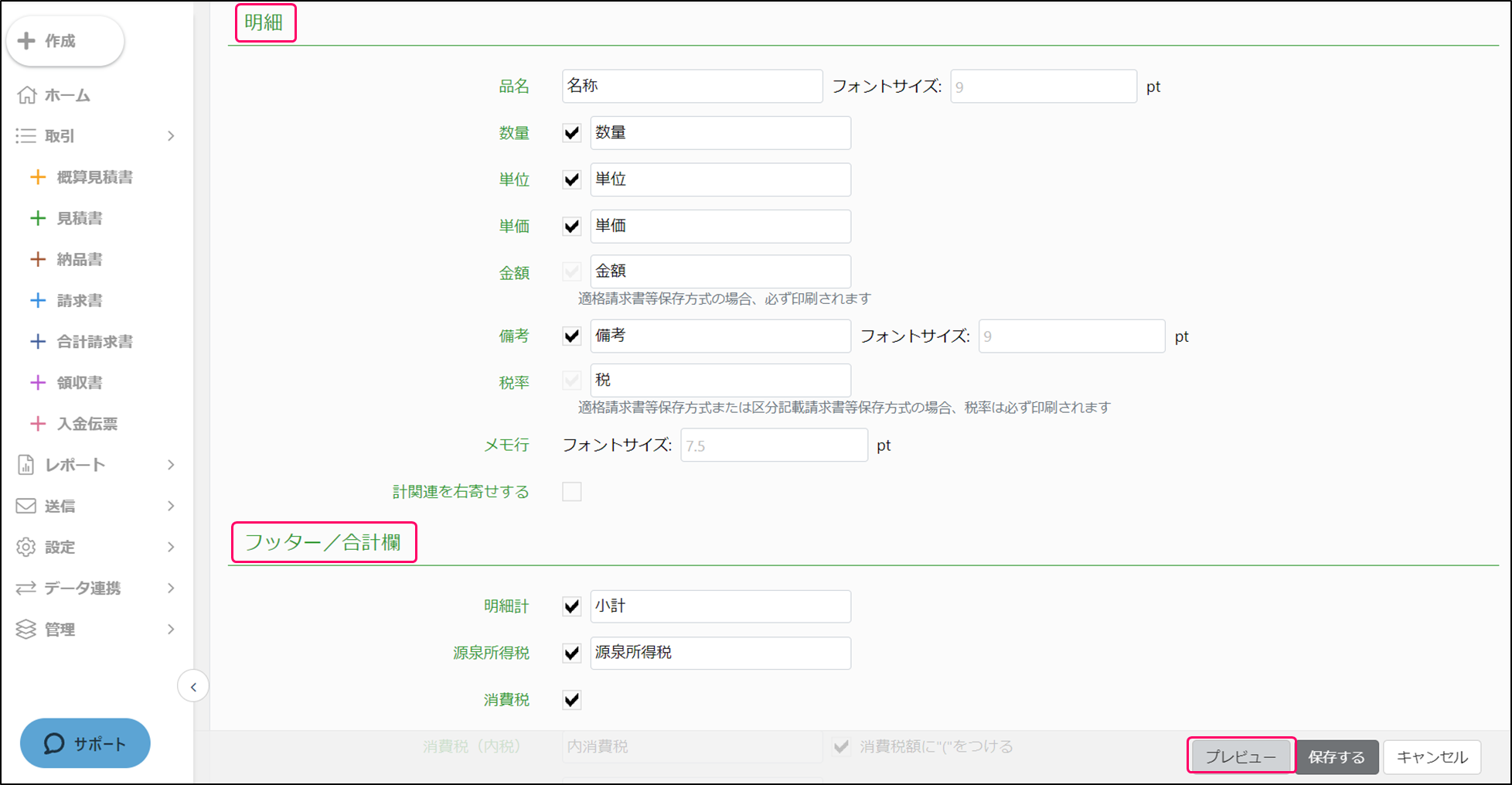Open the サポート chat button

pyautogui.click(x=85, y=743)
